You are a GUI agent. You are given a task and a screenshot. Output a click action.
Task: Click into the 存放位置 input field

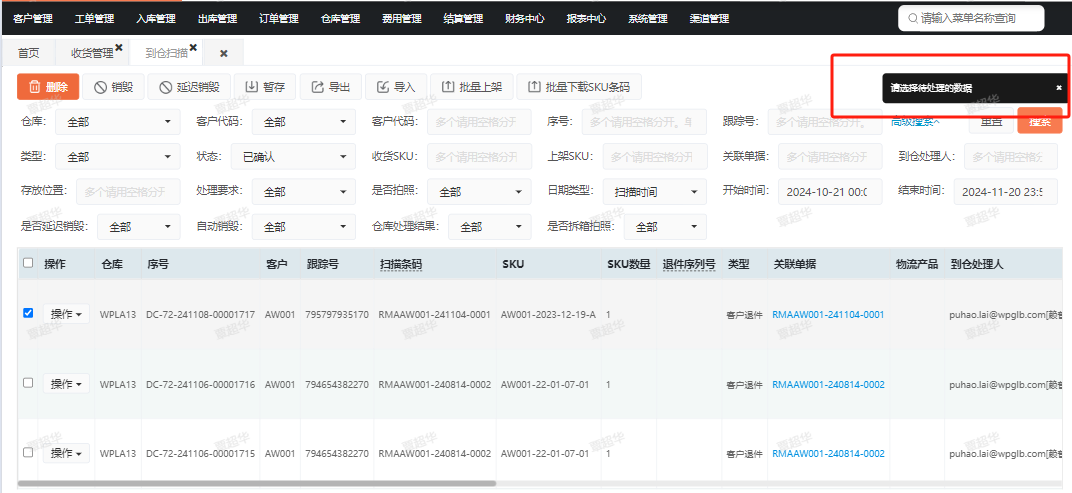click(x=129, y=192)
